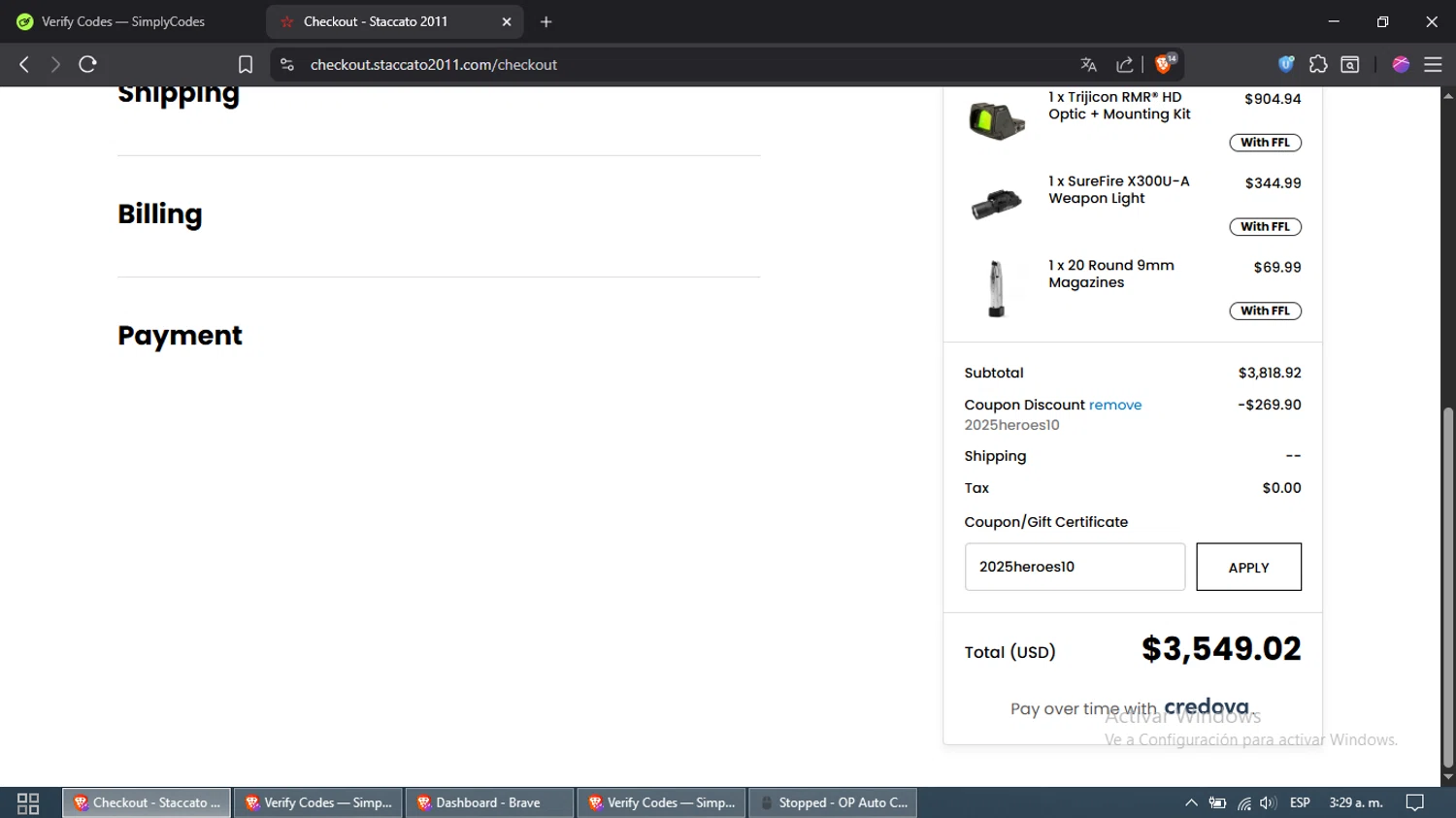The height and width of the screenshot is (818, 1456).
Task: Click the page vertical scrollbar
Action: point(1448,587)
